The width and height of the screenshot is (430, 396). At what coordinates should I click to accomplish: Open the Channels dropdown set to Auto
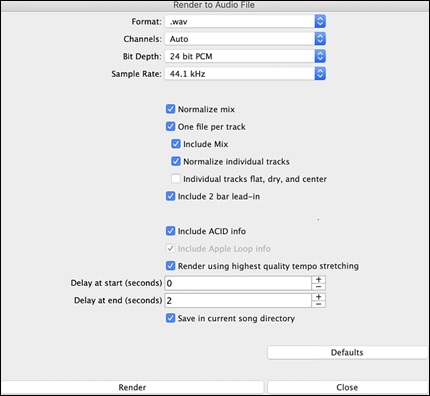[x=245, y=39]
